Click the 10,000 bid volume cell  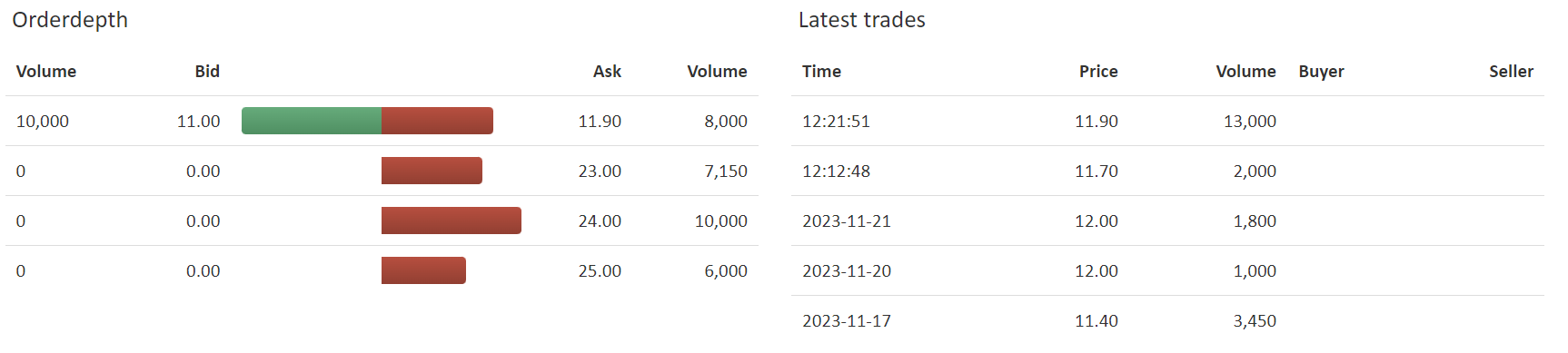pos(43,121)
